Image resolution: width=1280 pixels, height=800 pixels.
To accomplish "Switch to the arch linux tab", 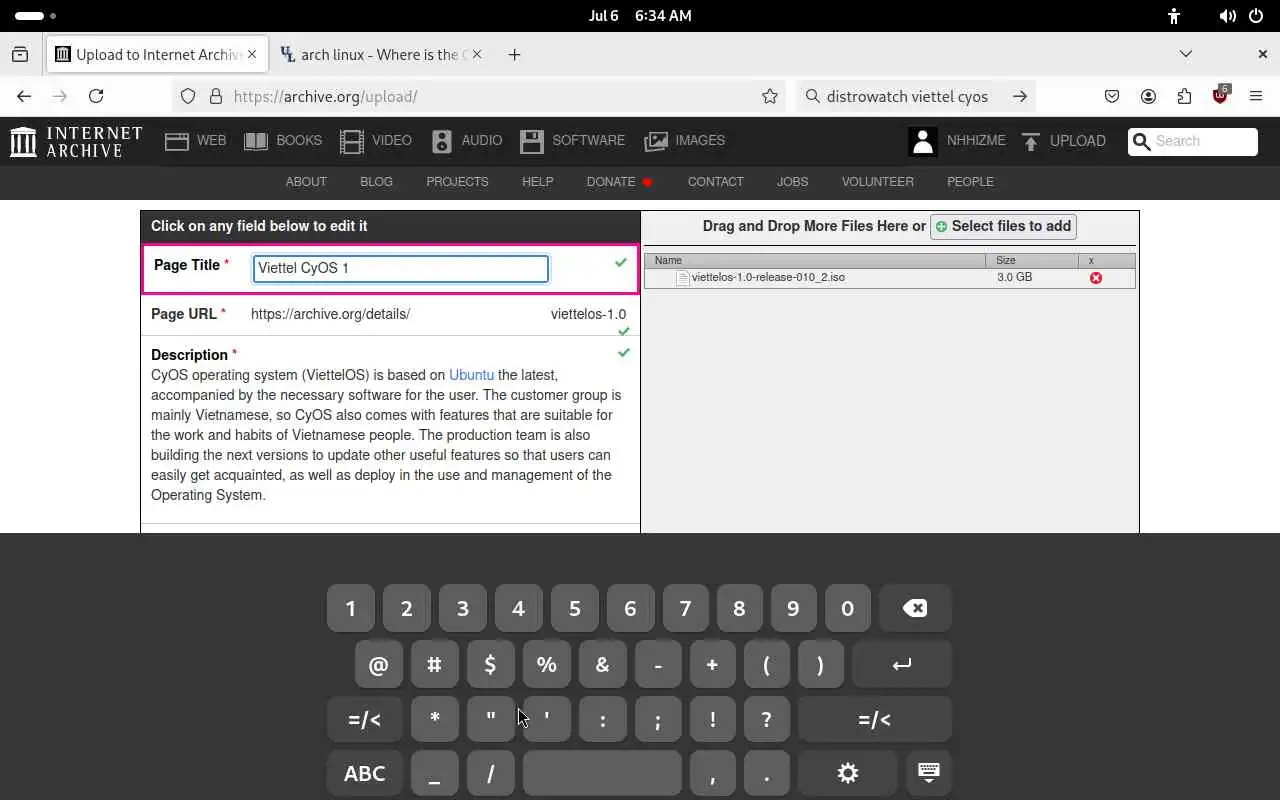I will (x=379, y=54).
